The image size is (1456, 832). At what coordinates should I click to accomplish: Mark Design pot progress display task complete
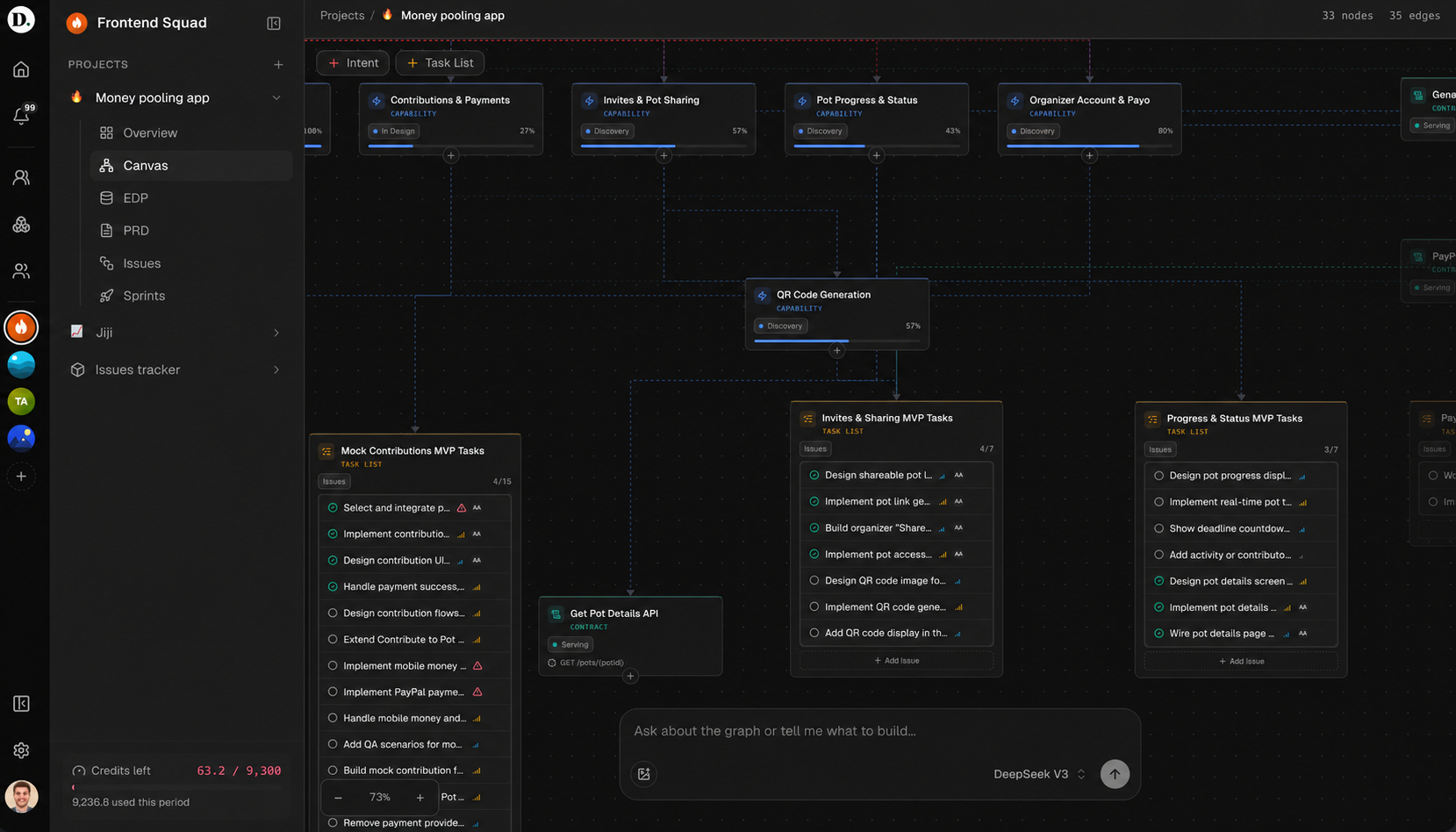pyautogui.click(x=1159, y=476)
